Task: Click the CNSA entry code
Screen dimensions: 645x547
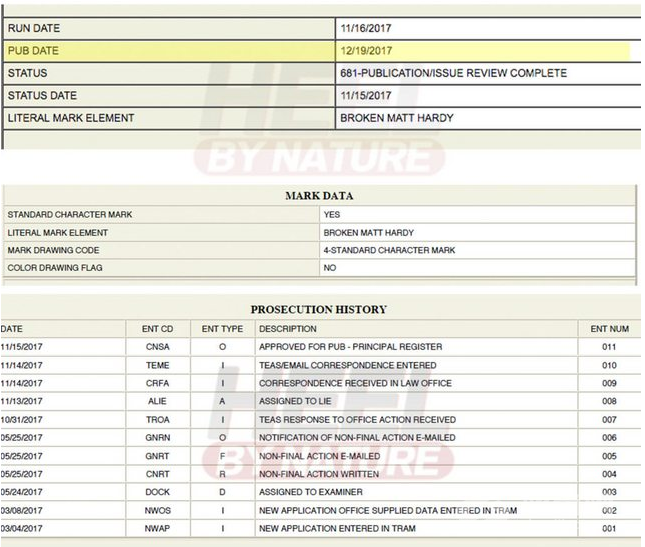Action: 158,347
